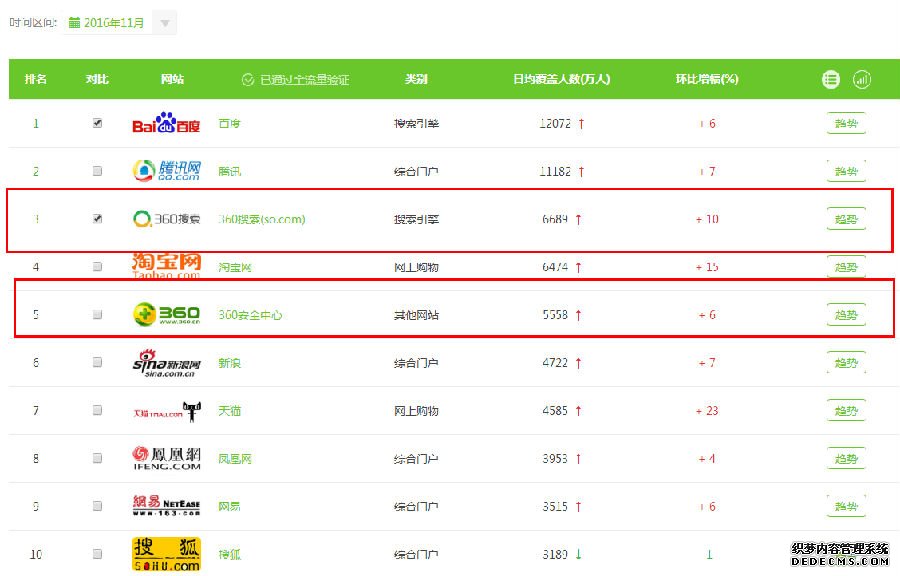Select the 12072 daily coverage value
This screenshot has width=900, height=576.
point(555,123)
